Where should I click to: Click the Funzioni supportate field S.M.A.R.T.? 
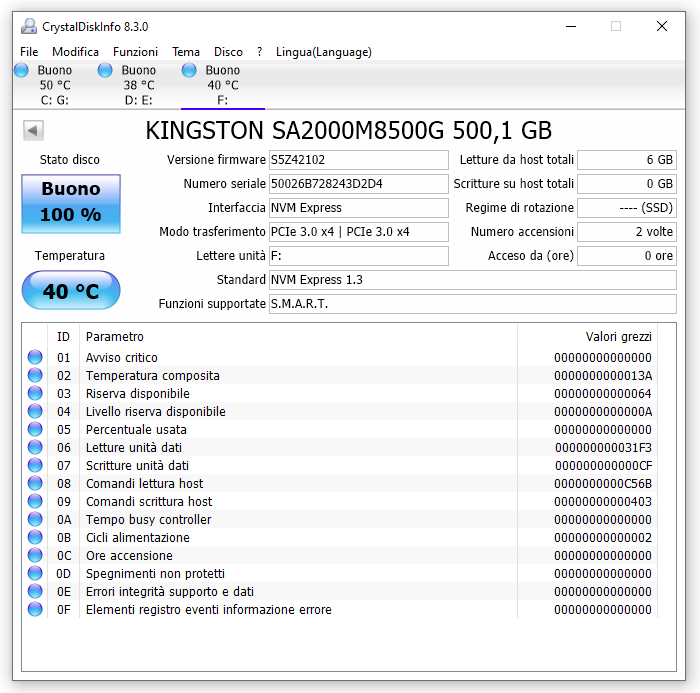point(472,304)
